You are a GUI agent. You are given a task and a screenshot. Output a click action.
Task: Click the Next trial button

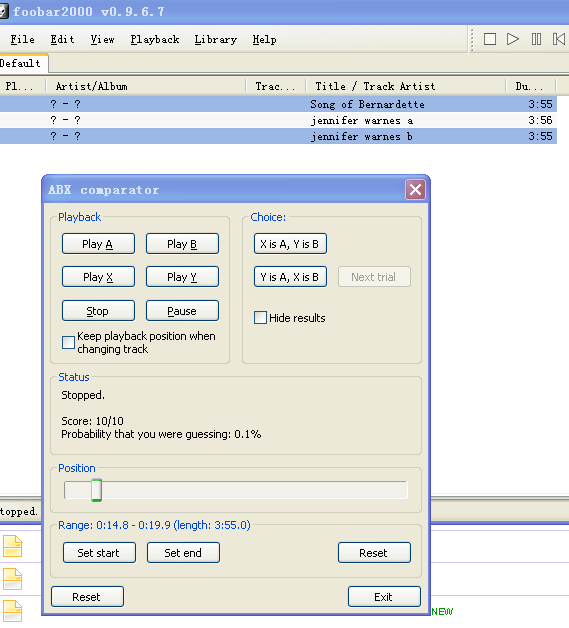click(374, 277)
